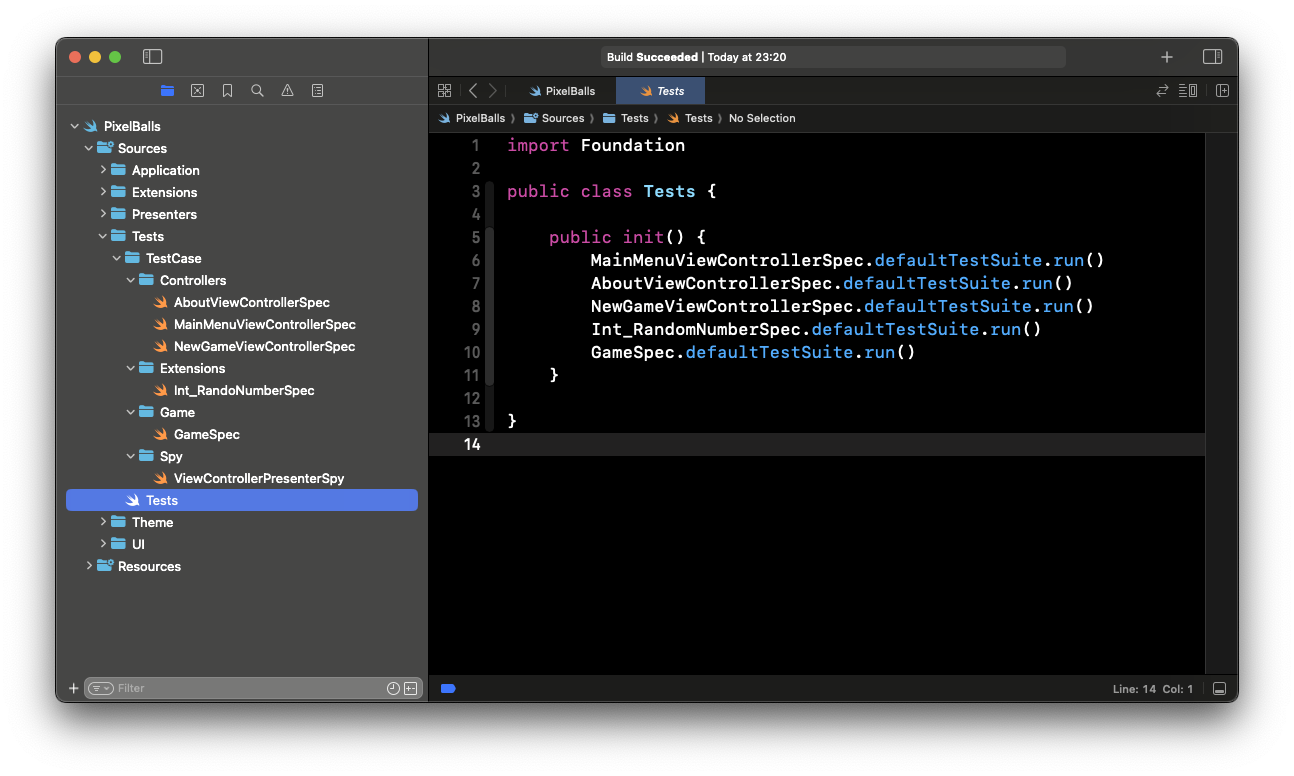Select the Application folder row

242,170
